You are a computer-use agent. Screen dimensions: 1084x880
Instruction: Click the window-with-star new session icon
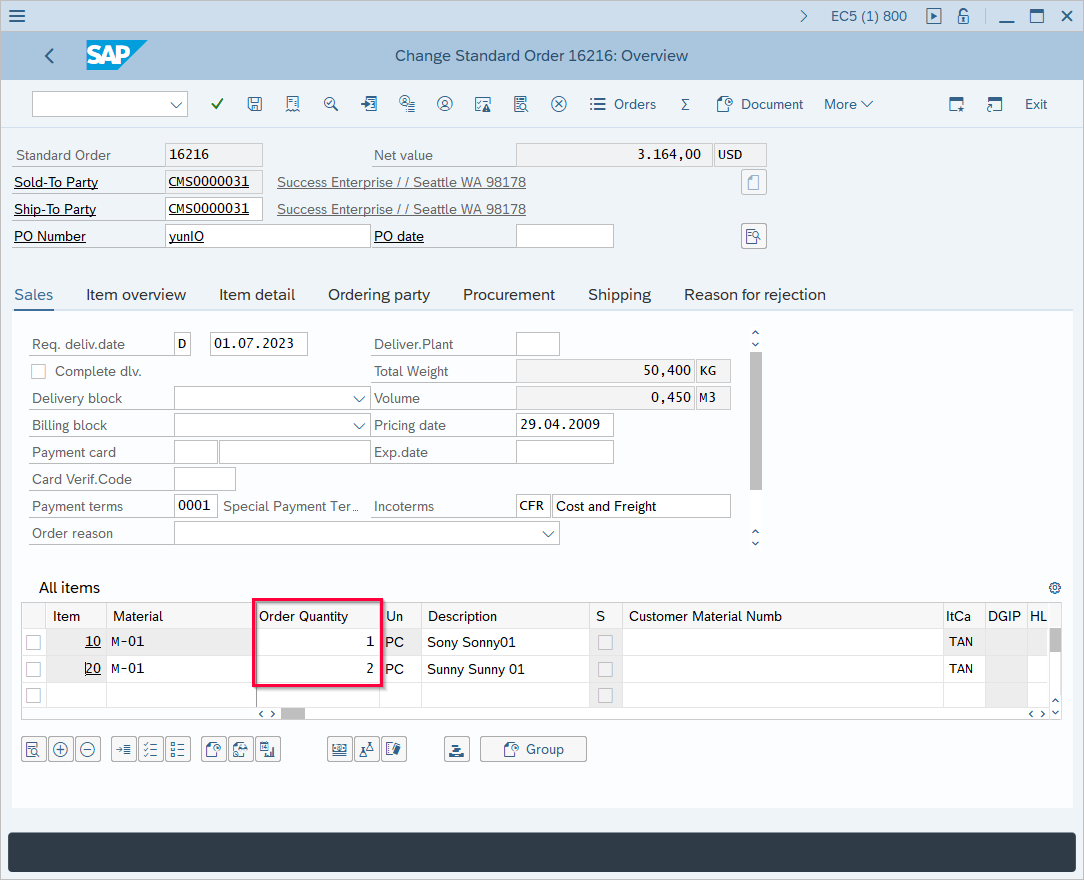pyautogui.click(x=956, y=104)
